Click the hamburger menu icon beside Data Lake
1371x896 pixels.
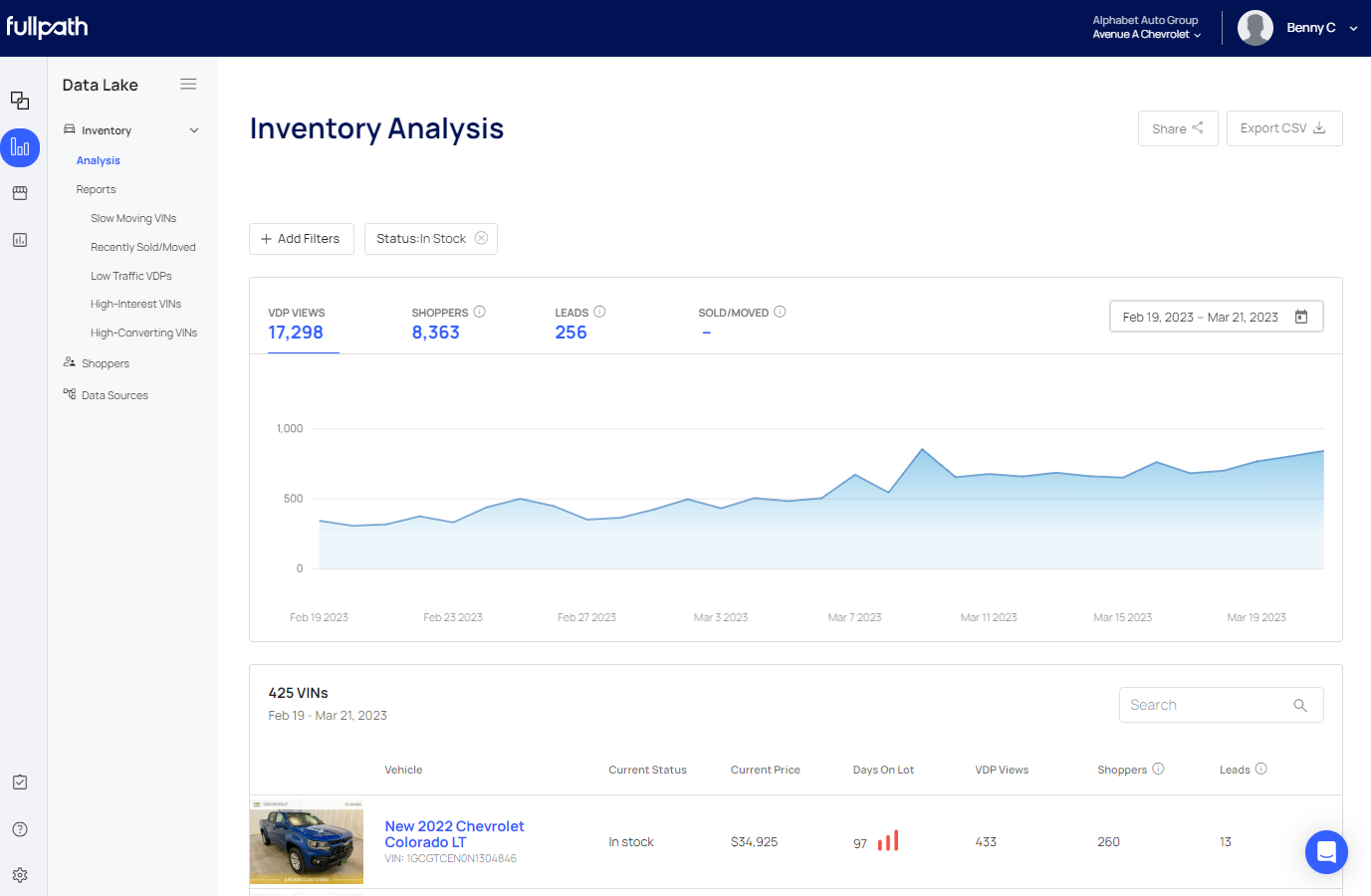pyautogui.click(x=188, y=85)
